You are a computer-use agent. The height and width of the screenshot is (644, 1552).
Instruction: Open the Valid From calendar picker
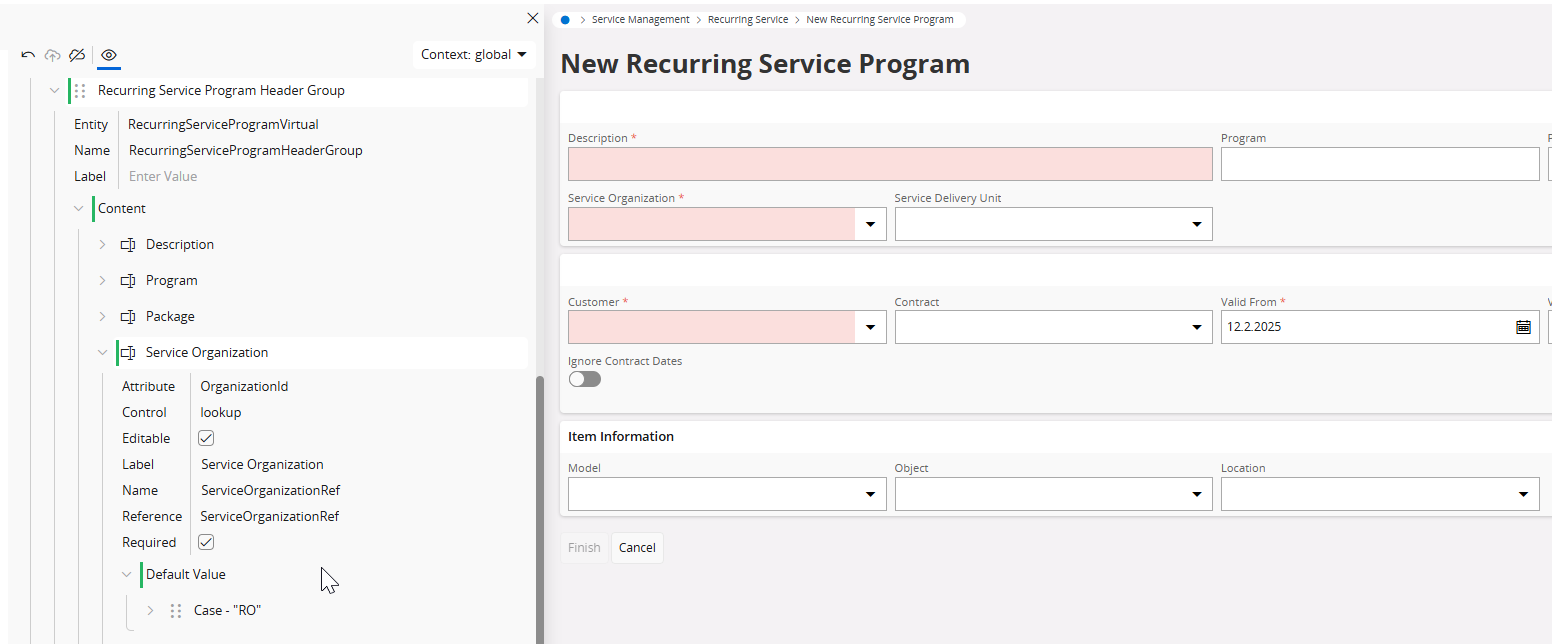1523,327
